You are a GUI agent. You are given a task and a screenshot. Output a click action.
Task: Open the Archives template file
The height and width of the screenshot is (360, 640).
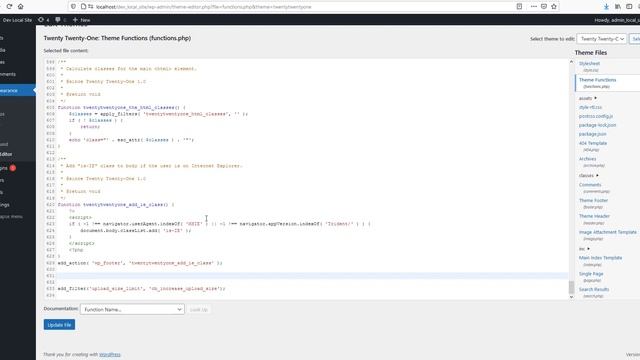587,159
